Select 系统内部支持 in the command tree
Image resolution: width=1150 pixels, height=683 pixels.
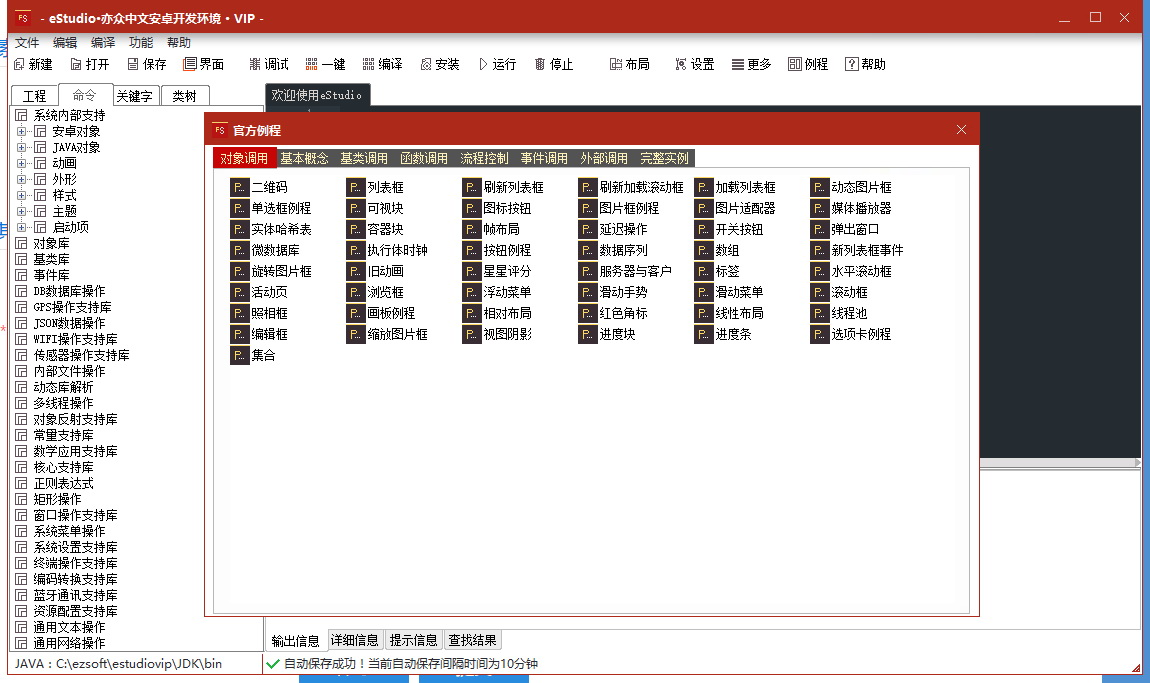[x=70, y=115]
